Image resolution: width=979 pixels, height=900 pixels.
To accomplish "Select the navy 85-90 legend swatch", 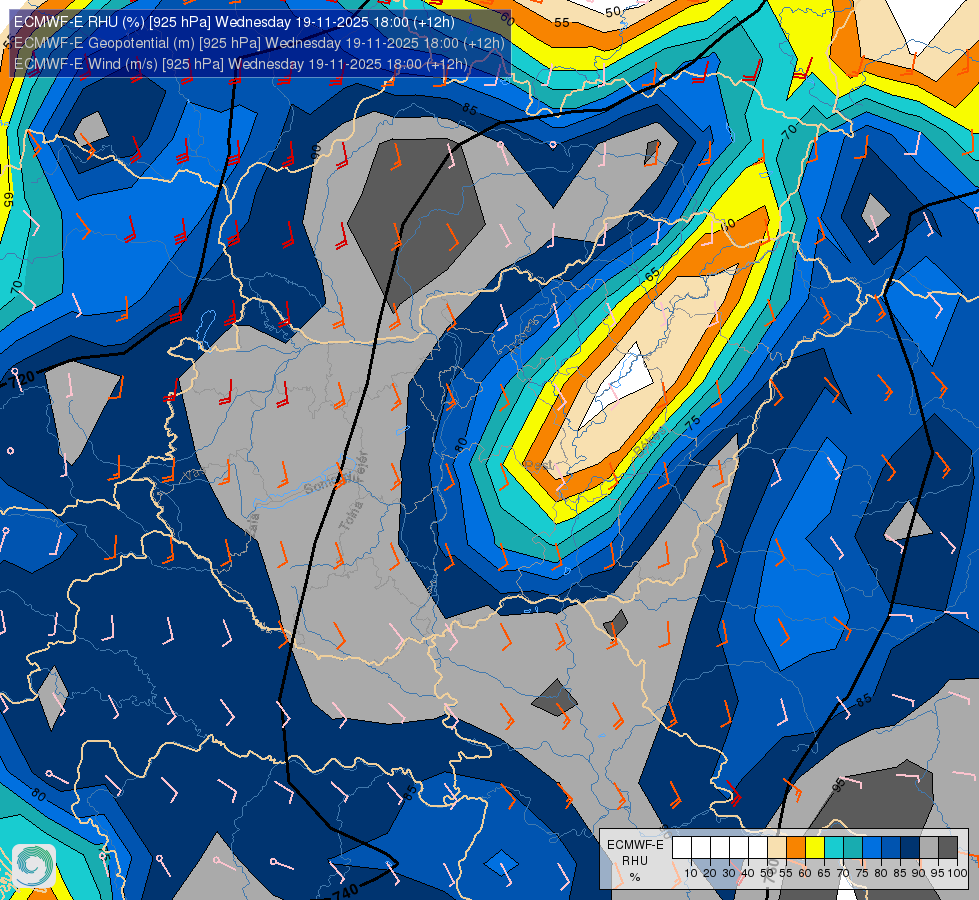I will click(x=910, y=848).
